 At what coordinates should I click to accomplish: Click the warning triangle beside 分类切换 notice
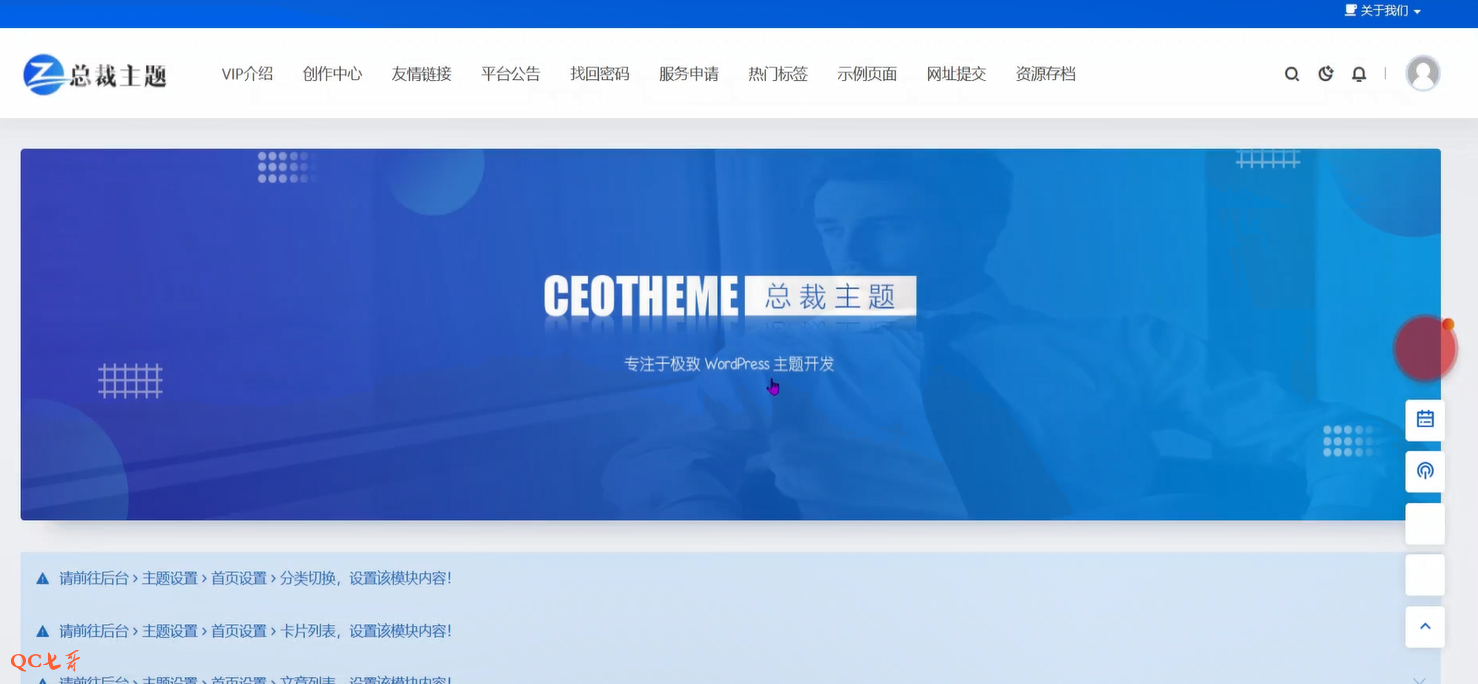43,579
